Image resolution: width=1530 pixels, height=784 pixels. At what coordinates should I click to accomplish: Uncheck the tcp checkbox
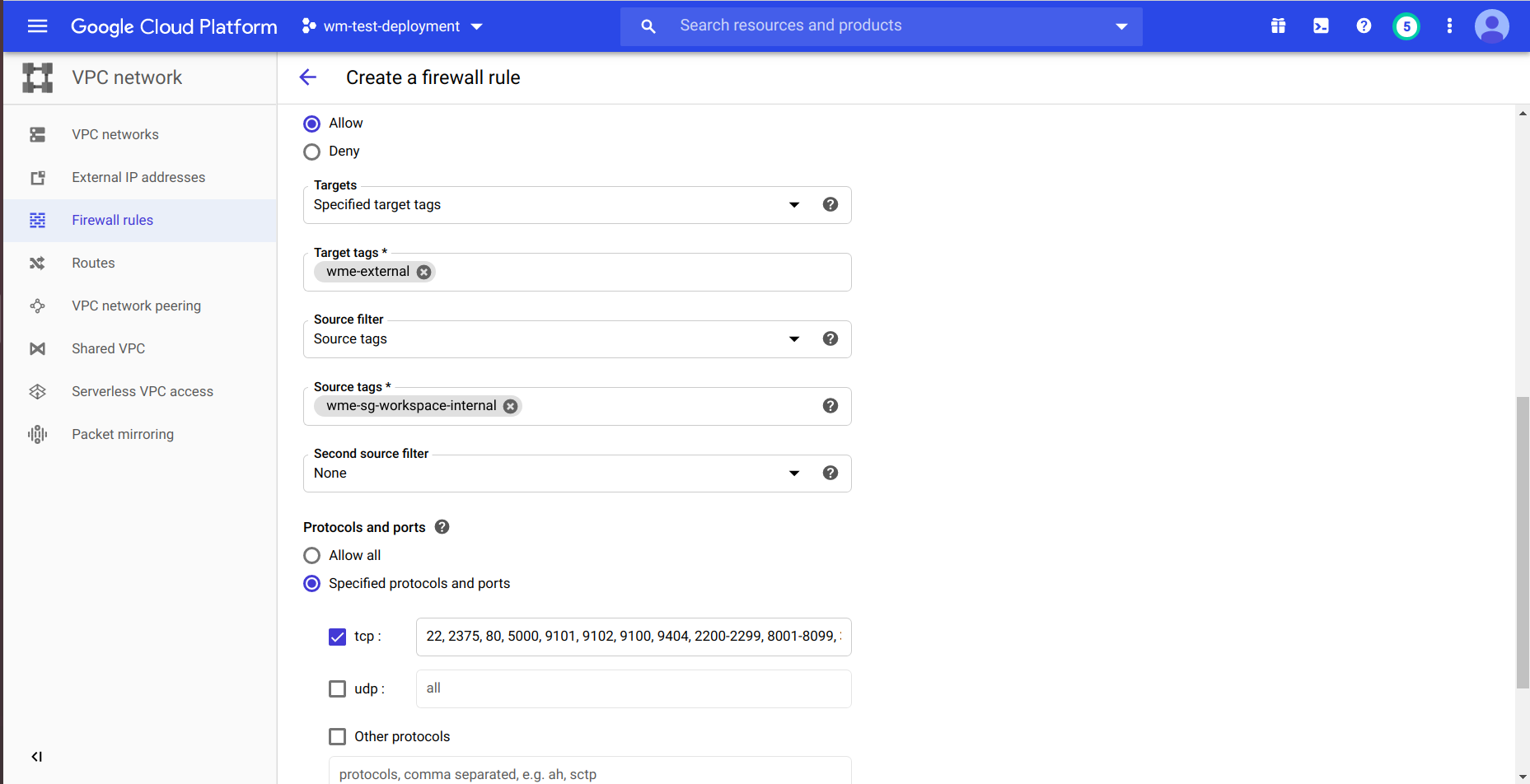[x=337, y=637]
